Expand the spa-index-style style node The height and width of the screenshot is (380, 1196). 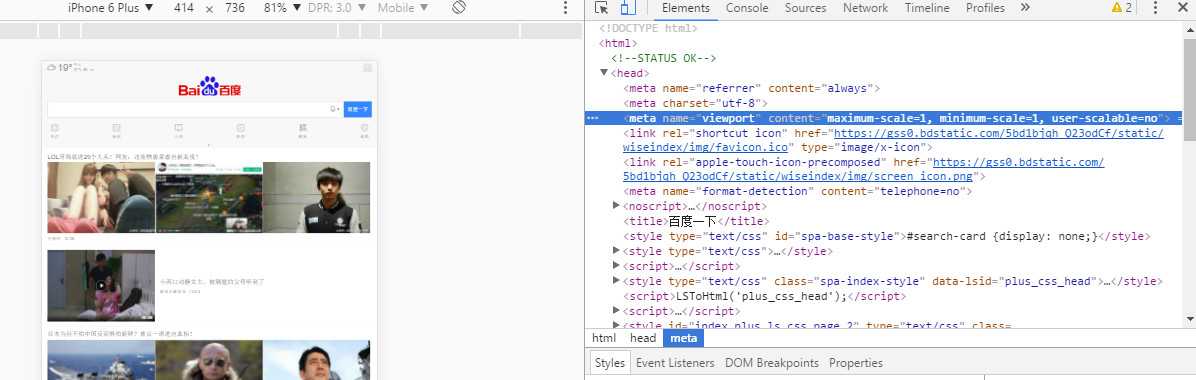(x=616, y=281)
